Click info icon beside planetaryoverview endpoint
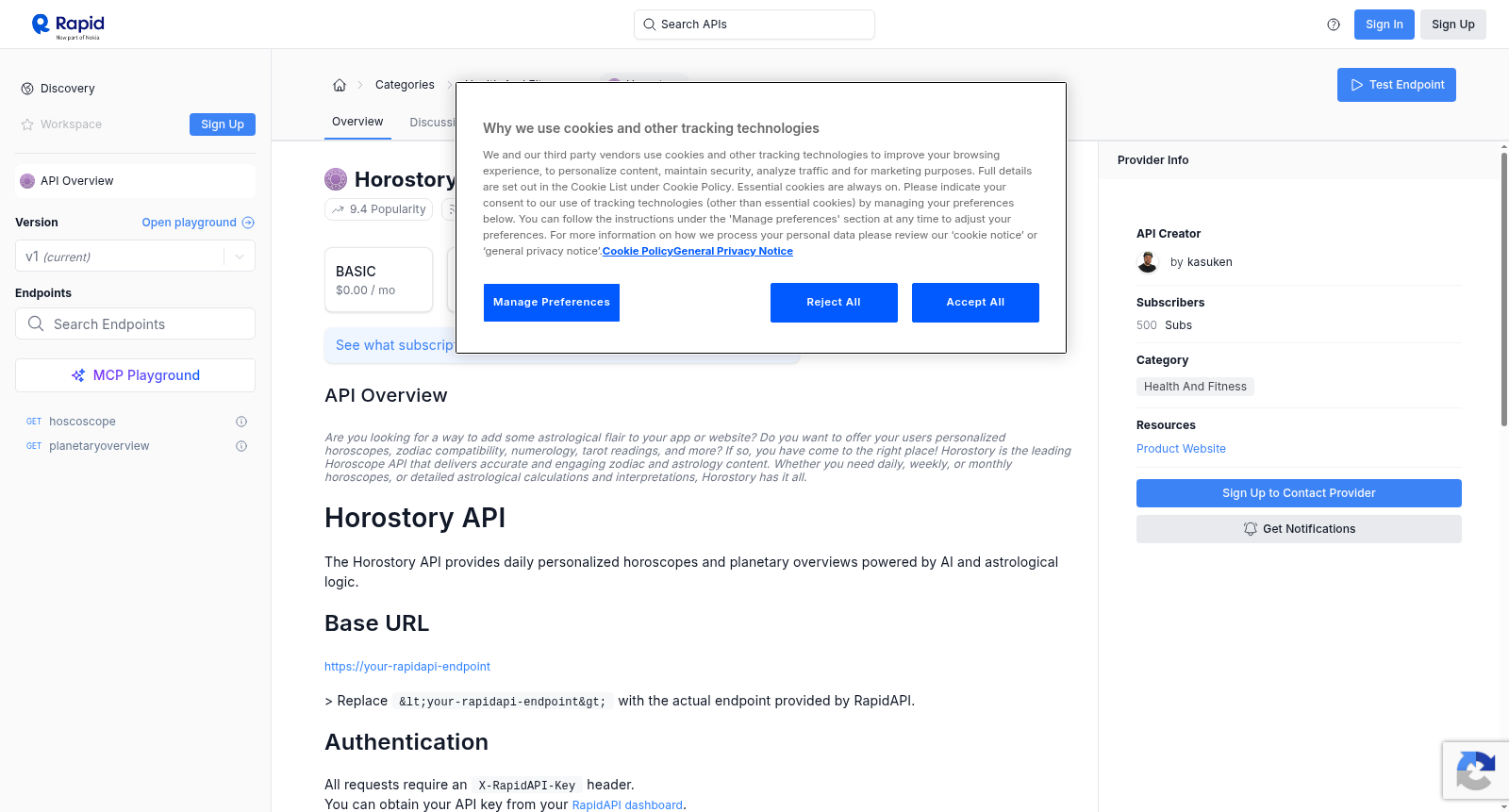The width and height of the screenshot is (1509, 812). [241, 446]
